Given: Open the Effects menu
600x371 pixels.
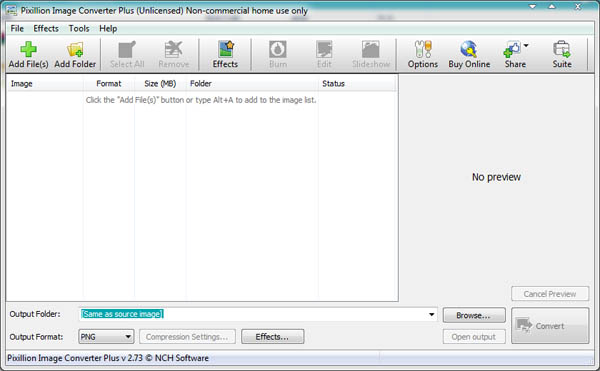Looking at the screenshot, I should [46, 29].
